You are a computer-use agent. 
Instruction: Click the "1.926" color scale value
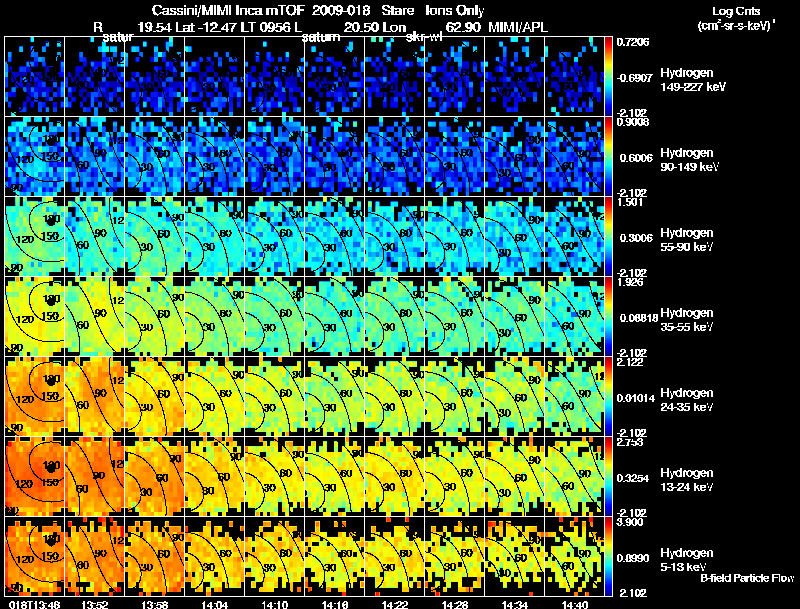pyautogui.click(x=631, y=282)
